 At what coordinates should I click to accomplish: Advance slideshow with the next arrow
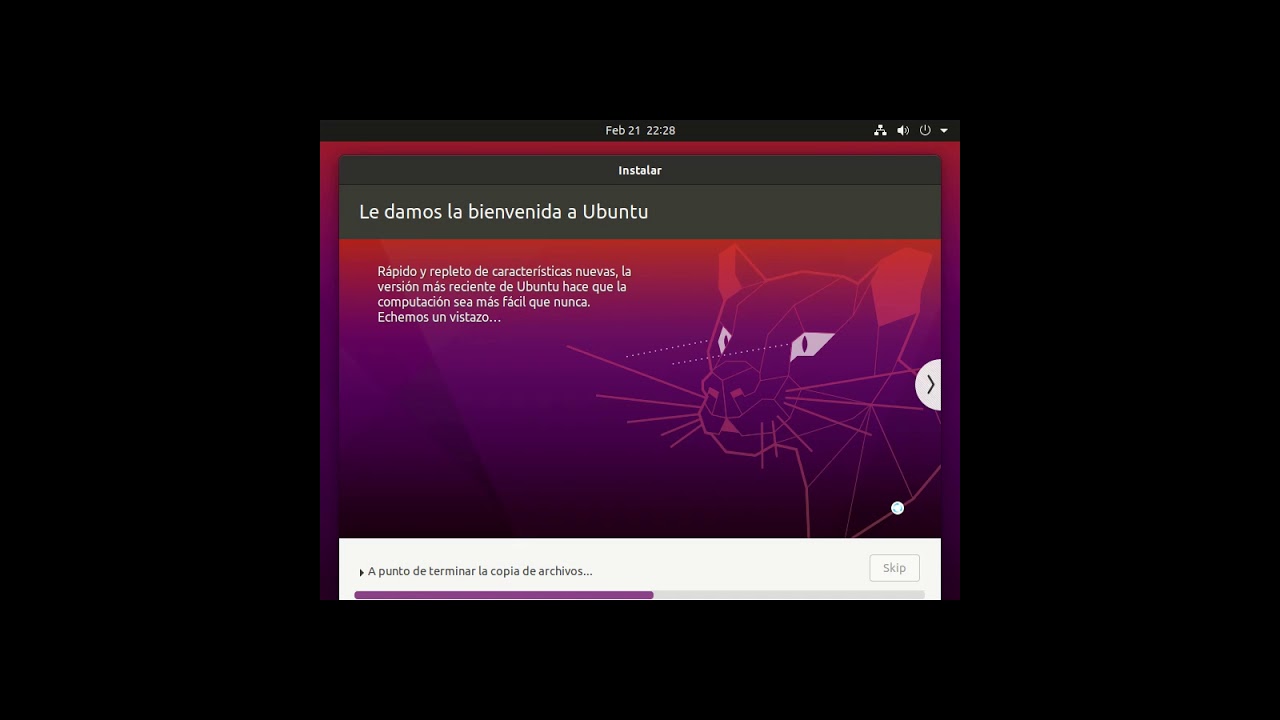929,384
